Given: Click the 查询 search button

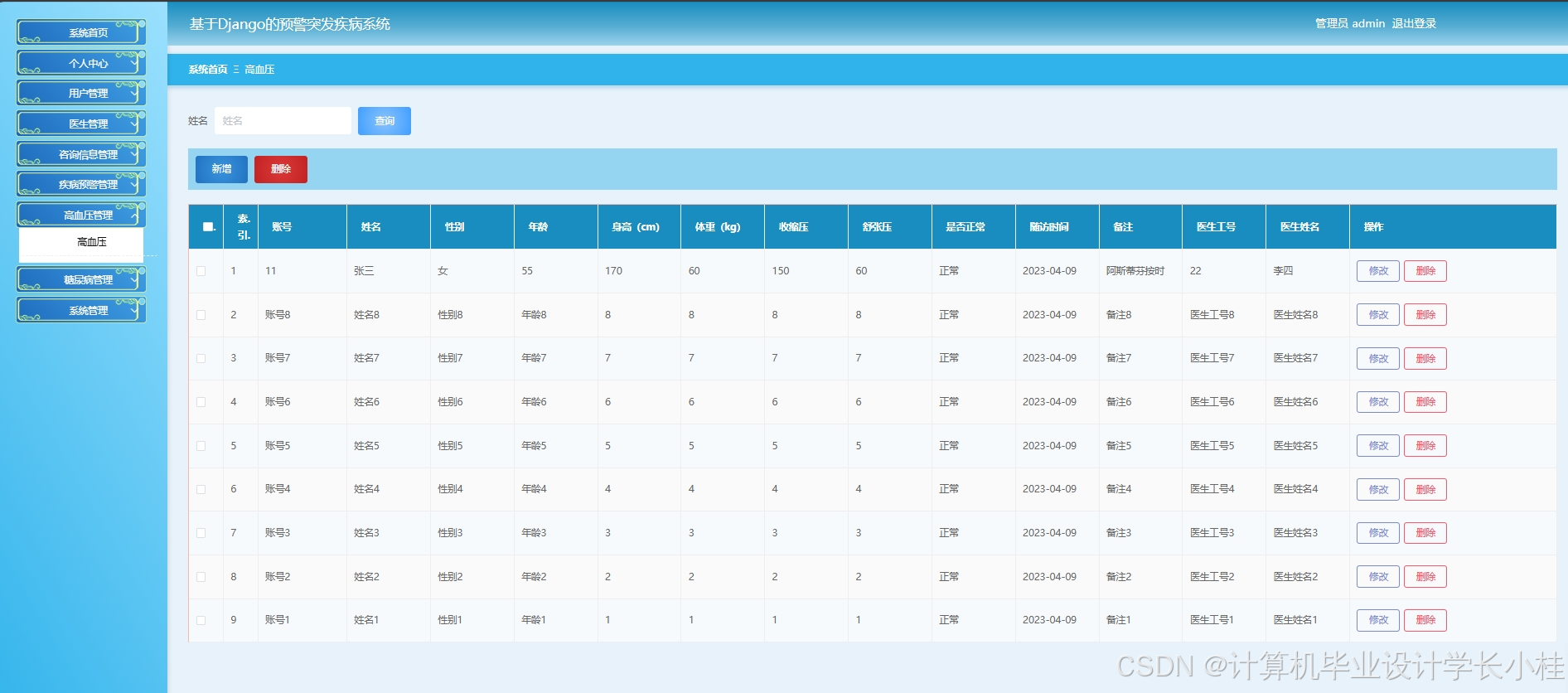Looking at the screenshot, I should 385,121.
